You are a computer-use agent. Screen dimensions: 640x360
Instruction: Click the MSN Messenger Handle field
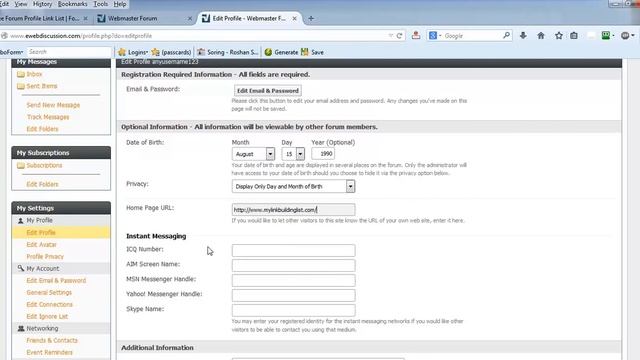point(293,280)
